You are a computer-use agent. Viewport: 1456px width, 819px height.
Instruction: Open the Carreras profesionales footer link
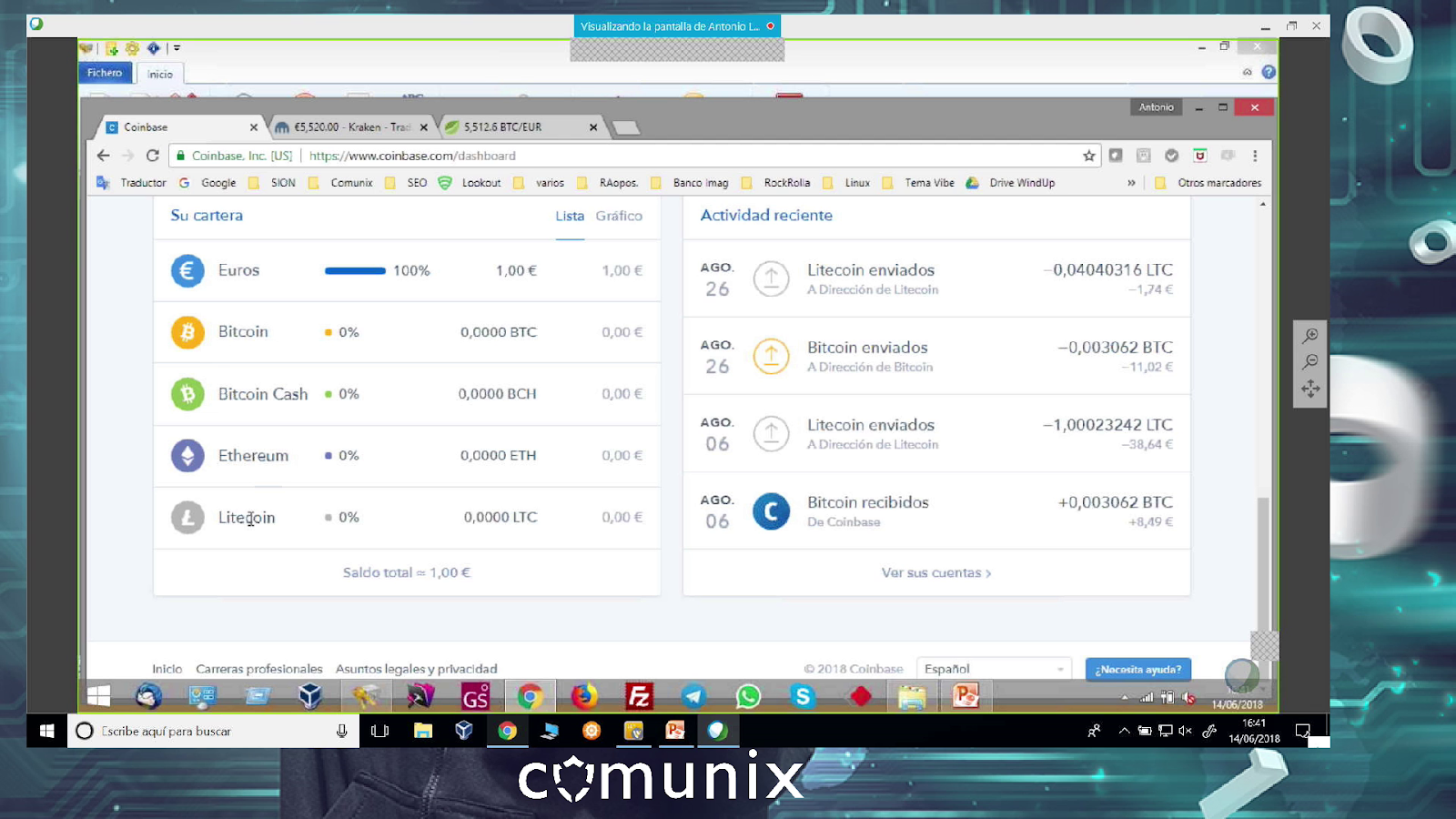click(x=259, y=669)
